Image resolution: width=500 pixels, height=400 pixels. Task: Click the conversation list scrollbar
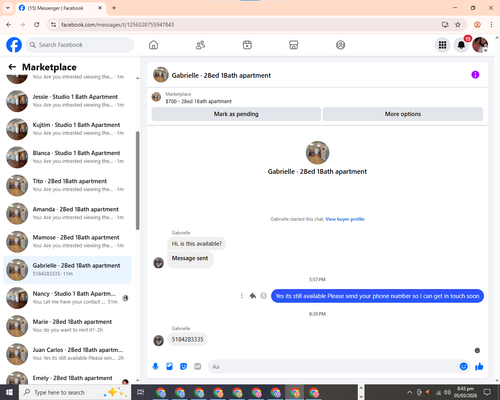pyautogui.click(x=137, y=180)
